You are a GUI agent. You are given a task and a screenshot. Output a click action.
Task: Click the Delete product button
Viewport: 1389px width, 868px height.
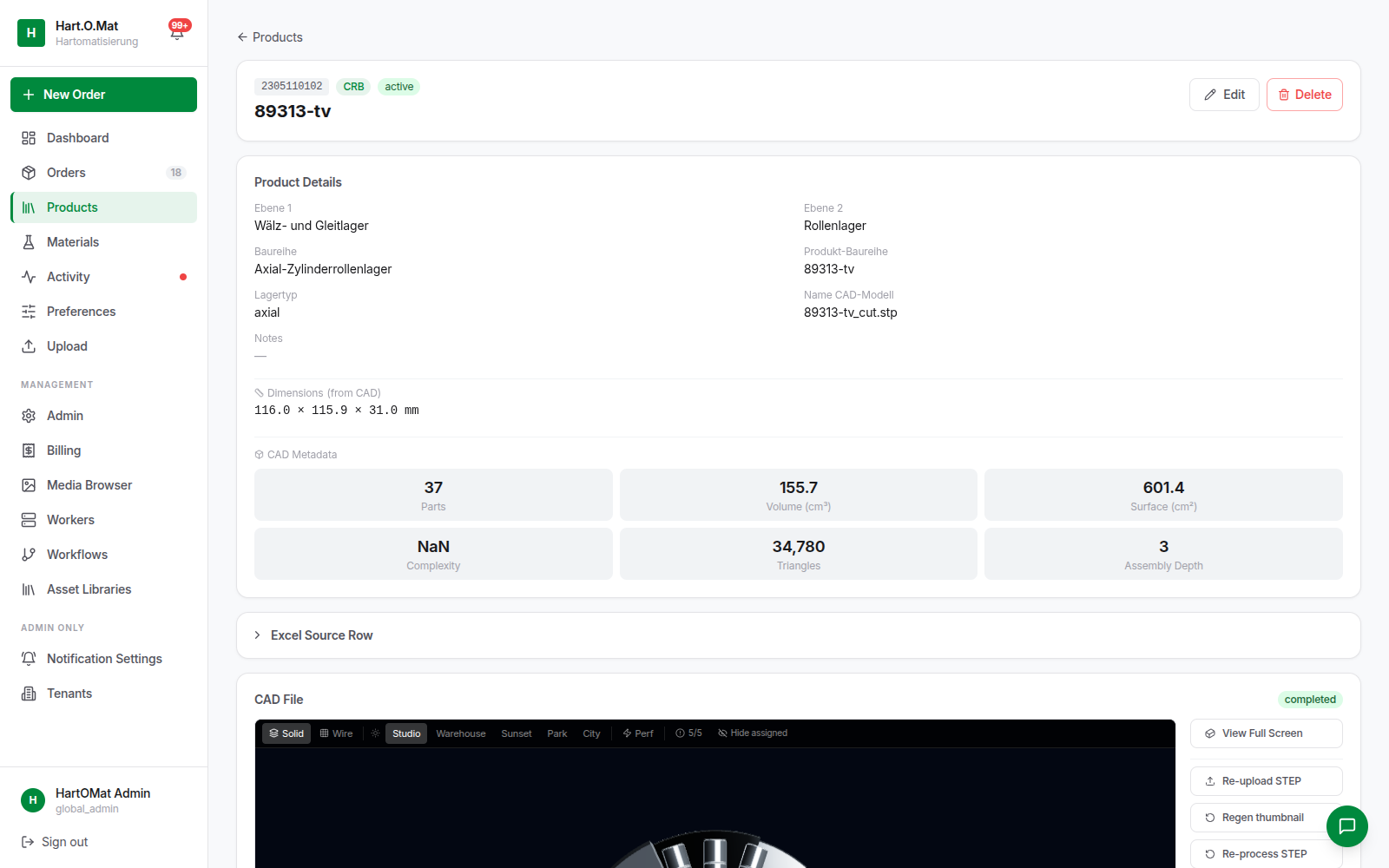[x=1305, y=95]
